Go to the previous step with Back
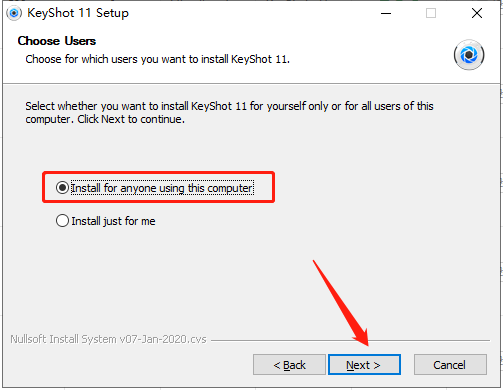Image resolution: width=503 pixels, height=390 pixels. (x=289, y=365)
